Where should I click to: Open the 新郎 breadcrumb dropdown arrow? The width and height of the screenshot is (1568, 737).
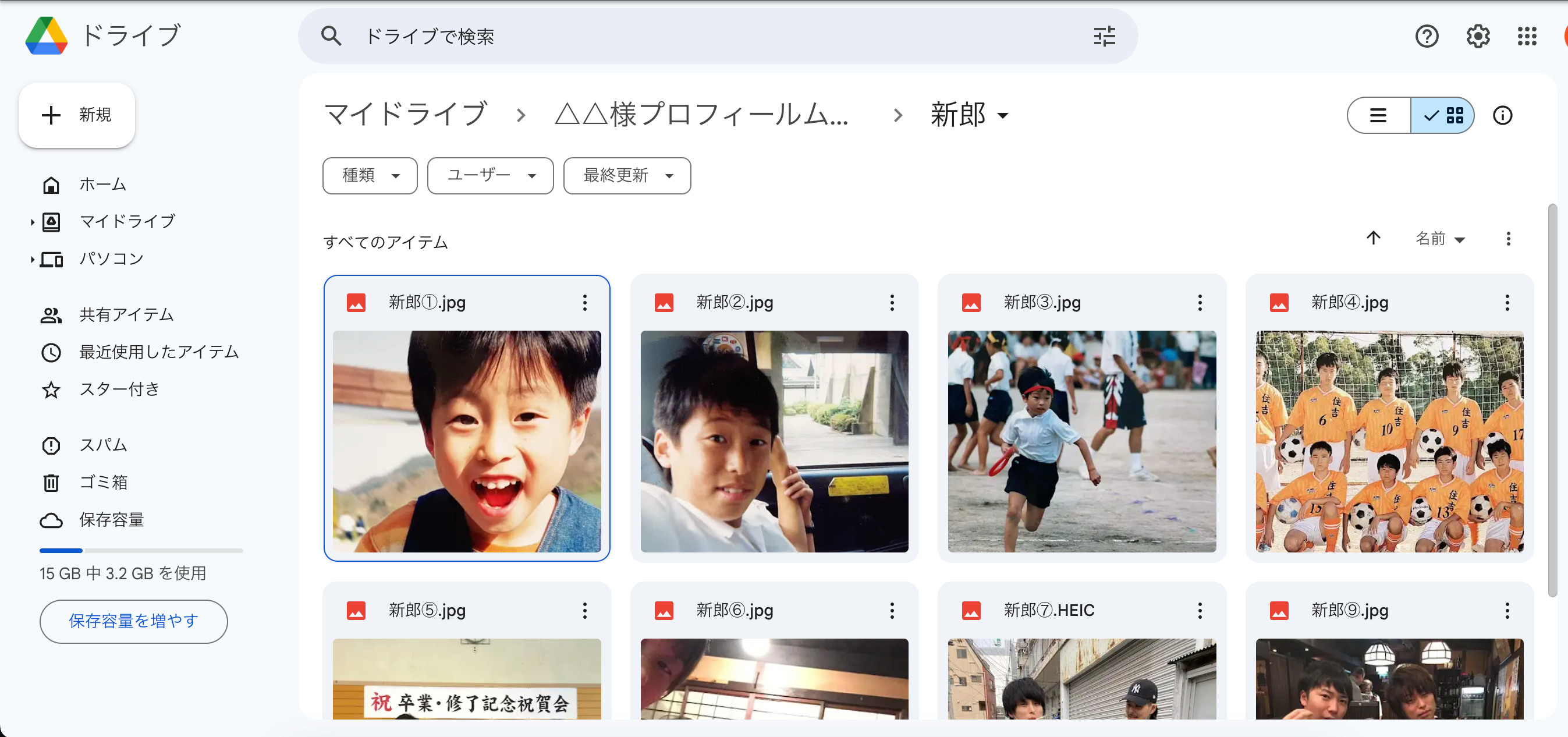coord(1002,116)
